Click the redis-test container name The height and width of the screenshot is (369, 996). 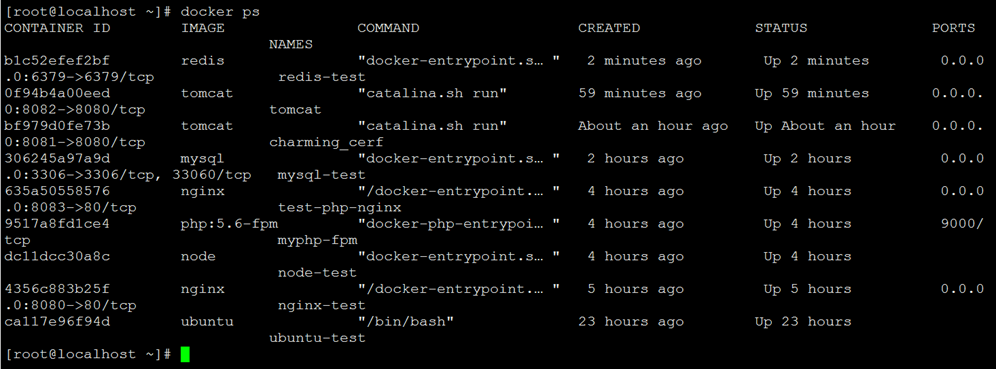click(x=322, y=77)
